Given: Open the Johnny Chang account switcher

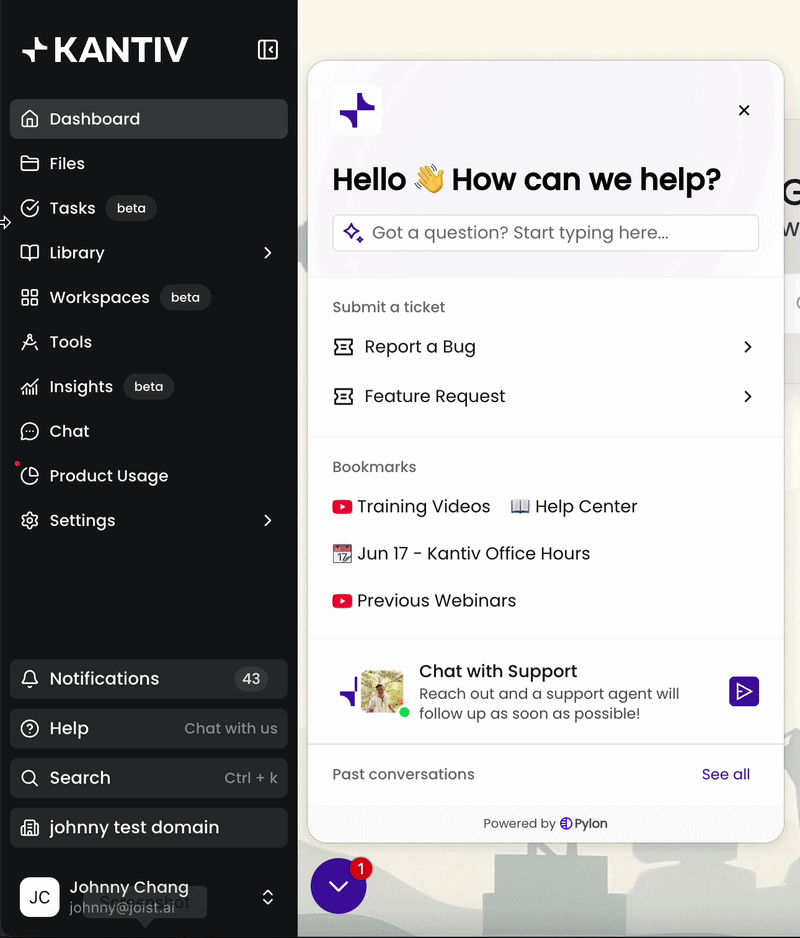Looking at the screenshot, I should [x=148, y=897].
